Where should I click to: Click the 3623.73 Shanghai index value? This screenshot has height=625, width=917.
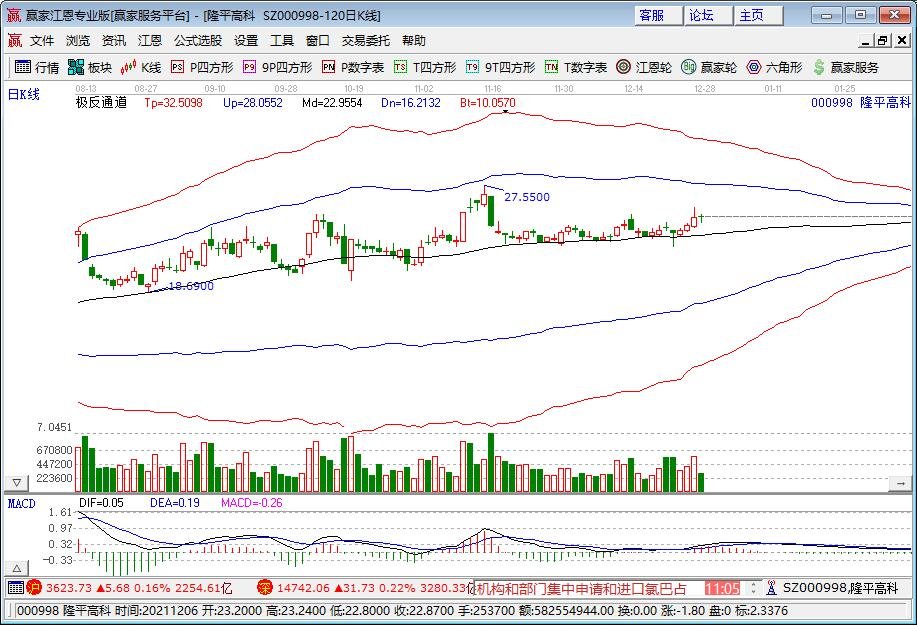coord(69,588)
